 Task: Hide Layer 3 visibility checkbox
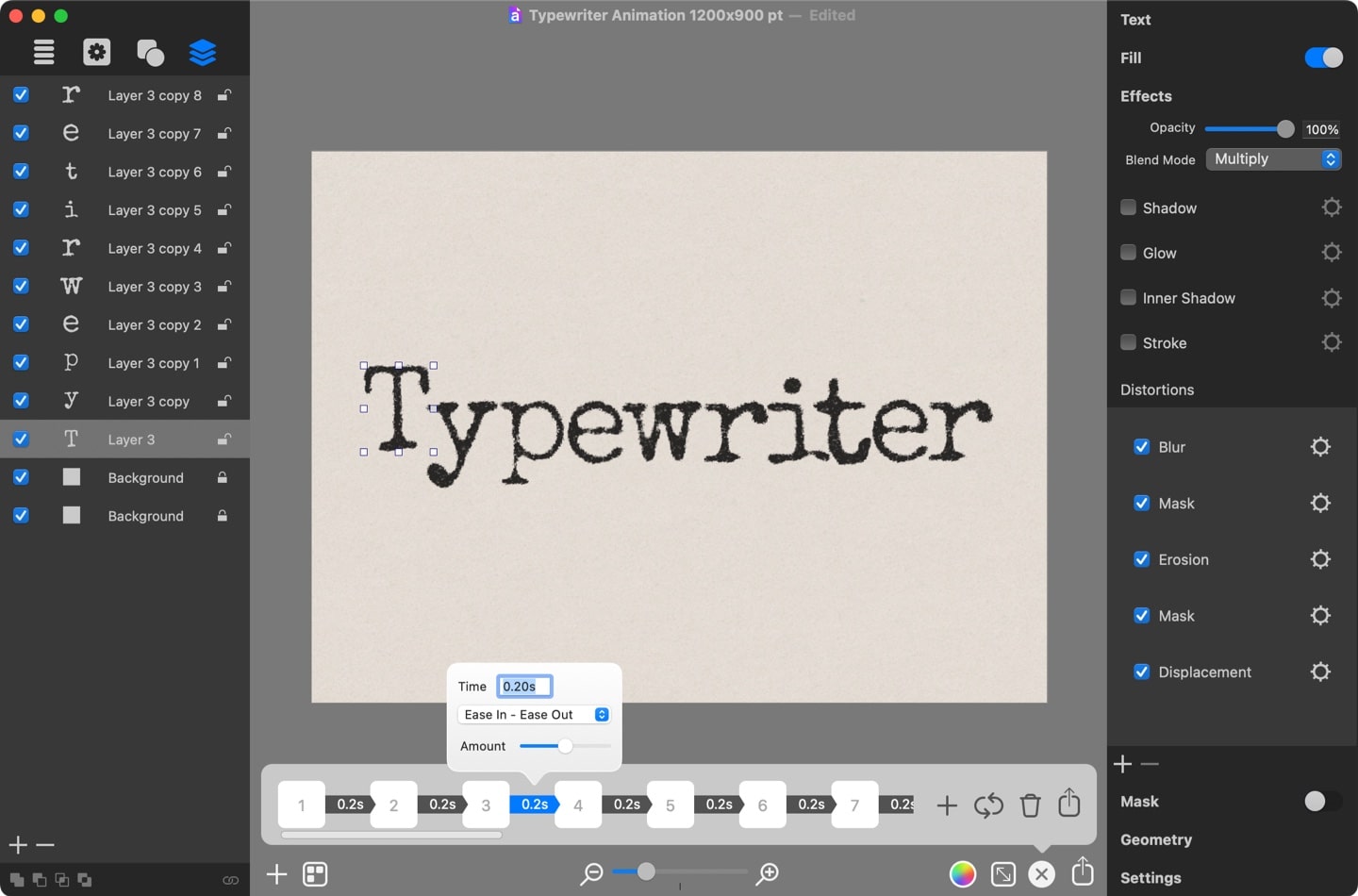21,439
